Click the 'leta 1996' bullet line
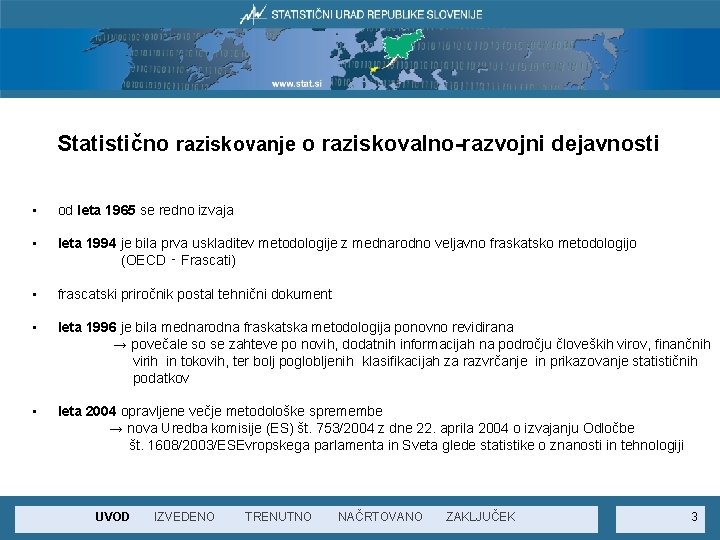This screenshot has height=540, width=720. pyautogui.click(x=286, y=327)
